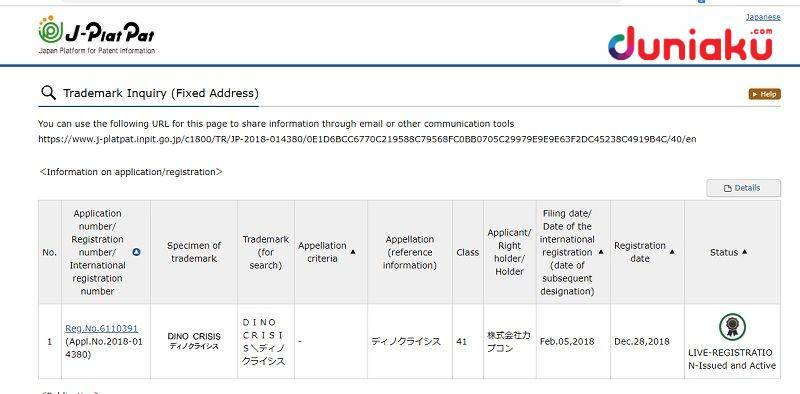Click the DINO CRISIS specimen image
This screenshot has width=800, height=394.
pos(194,341)
